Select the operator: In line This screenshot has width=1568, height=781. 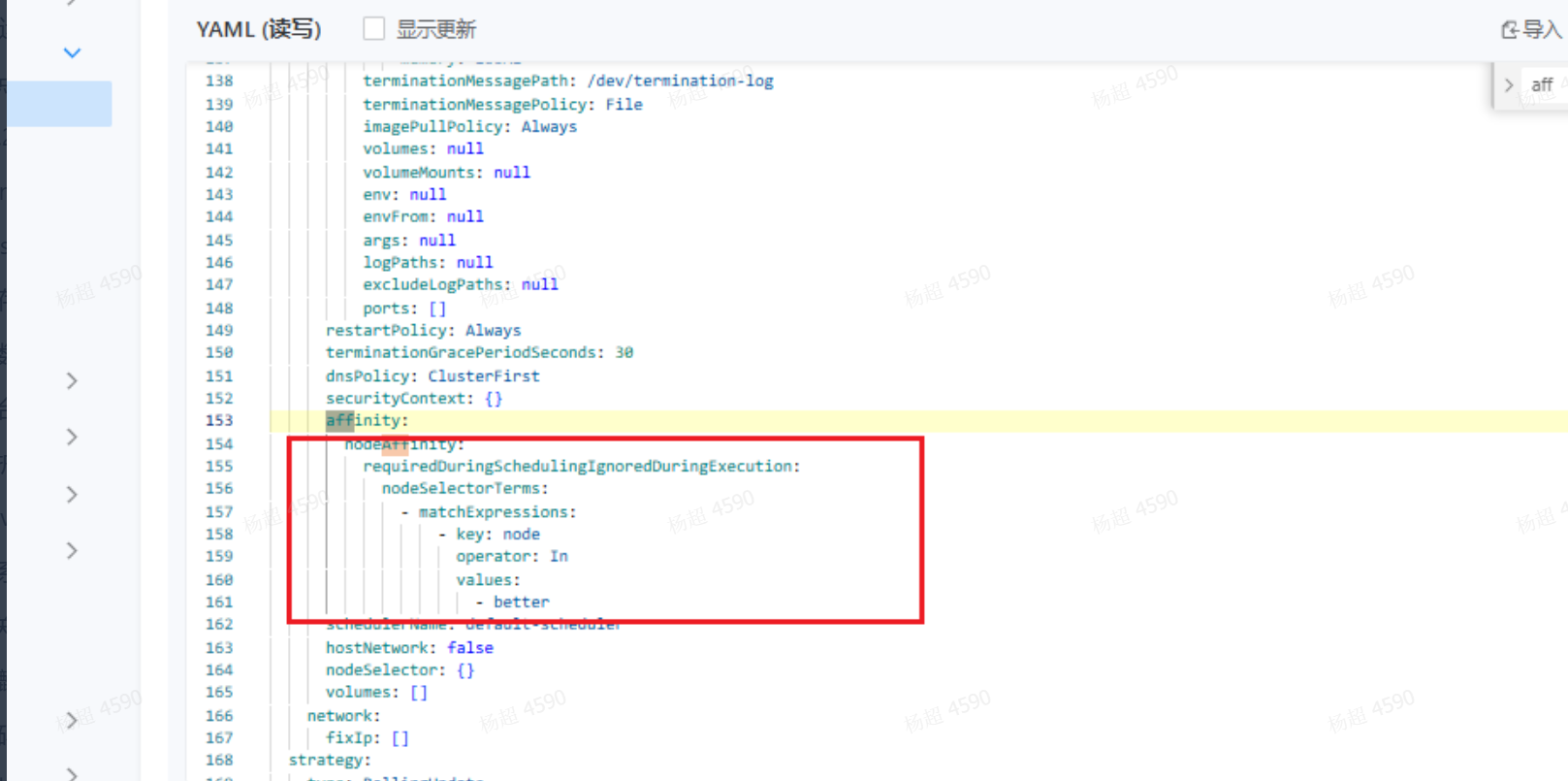[512, 557]
